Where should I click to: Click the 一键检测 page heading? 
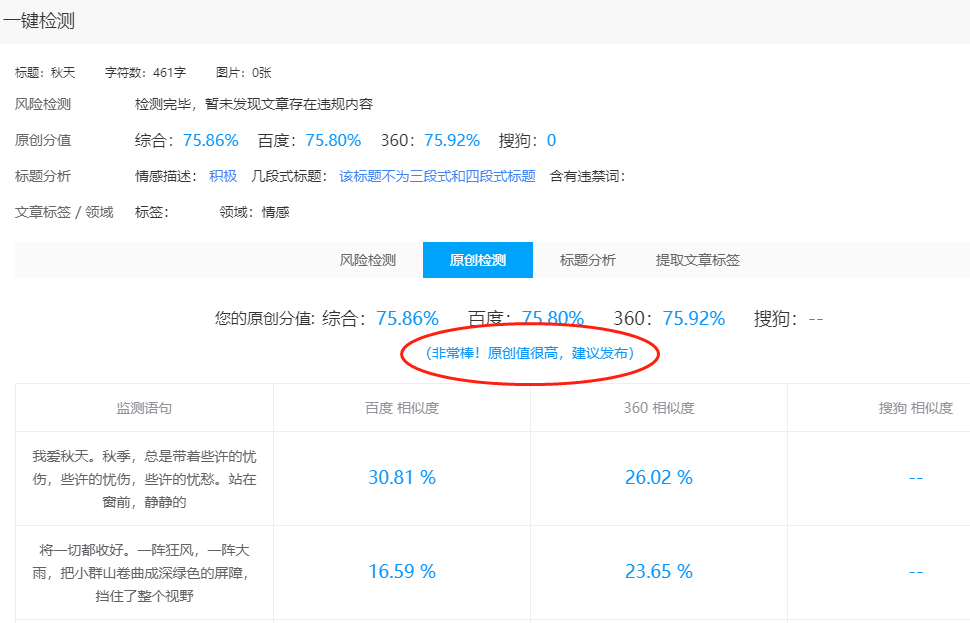click(39, 21)
